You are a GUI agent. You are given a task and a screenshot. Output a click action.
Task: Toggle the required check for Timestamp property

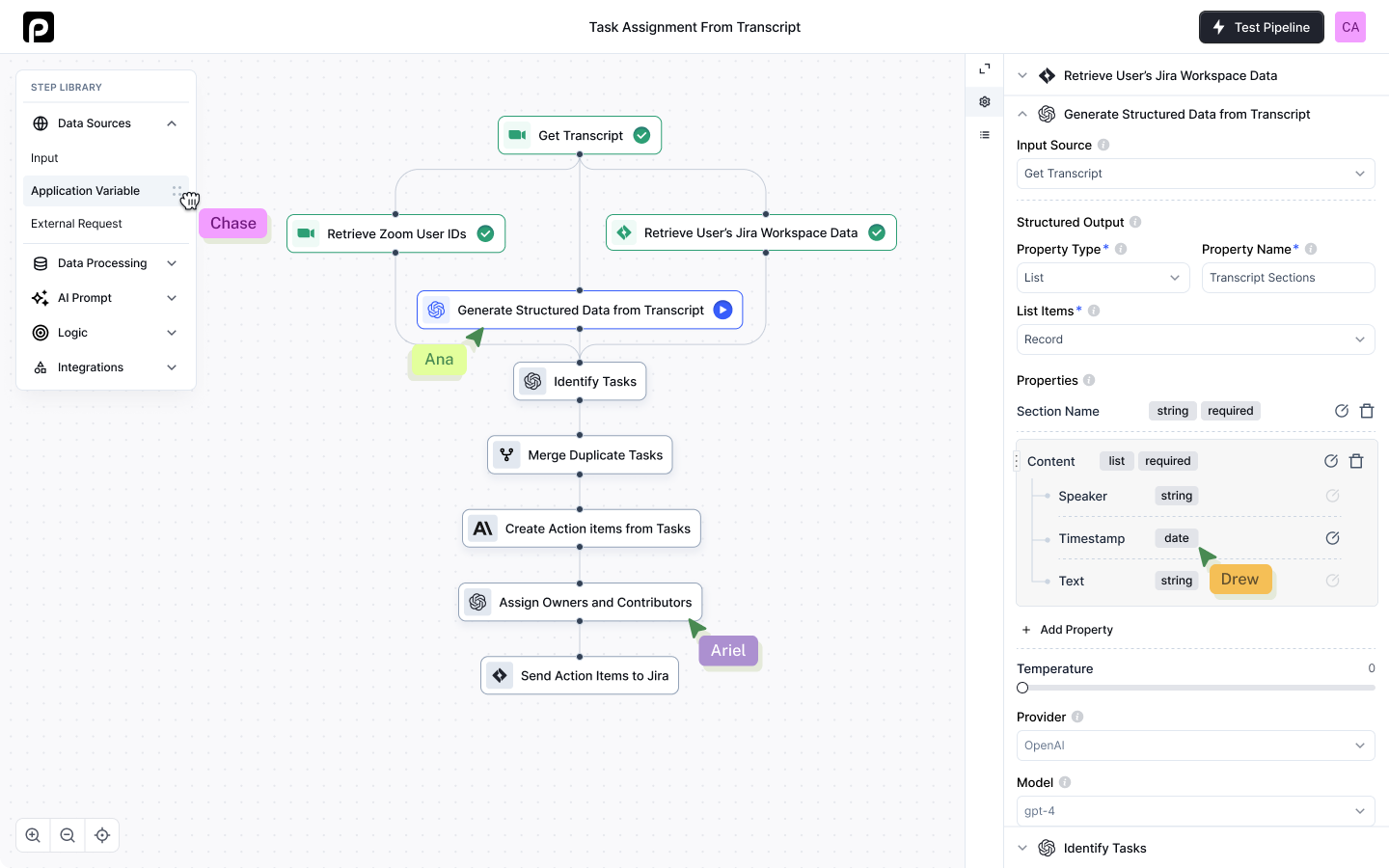[1332, 538]
